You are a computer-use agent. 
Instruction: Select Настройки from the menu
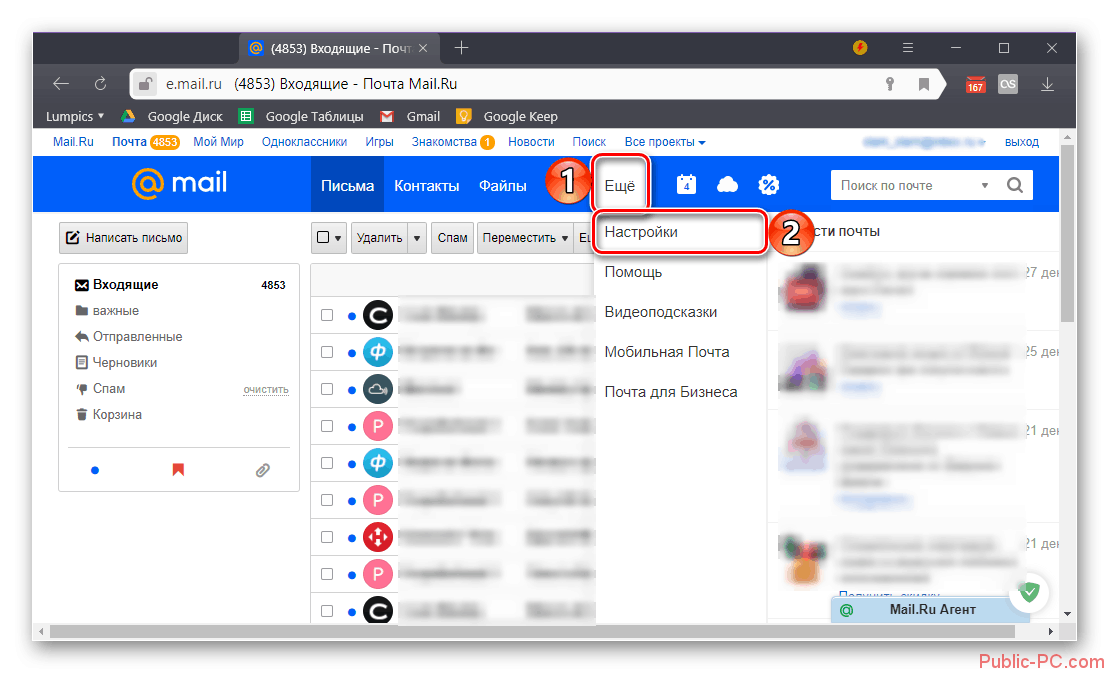click(x=641, y=232)
